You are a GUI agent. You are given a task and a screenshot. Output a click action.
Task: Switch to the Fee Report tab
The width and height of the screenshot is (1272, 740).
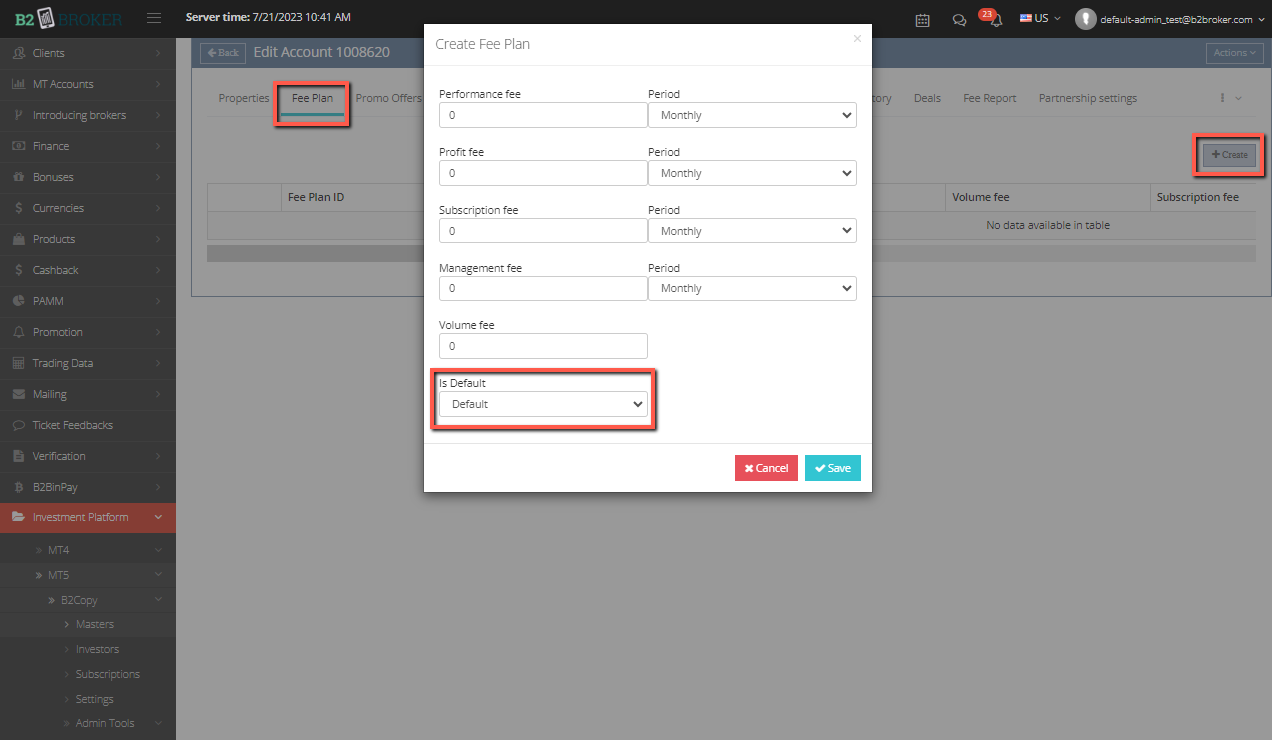(x=989, y=97)
